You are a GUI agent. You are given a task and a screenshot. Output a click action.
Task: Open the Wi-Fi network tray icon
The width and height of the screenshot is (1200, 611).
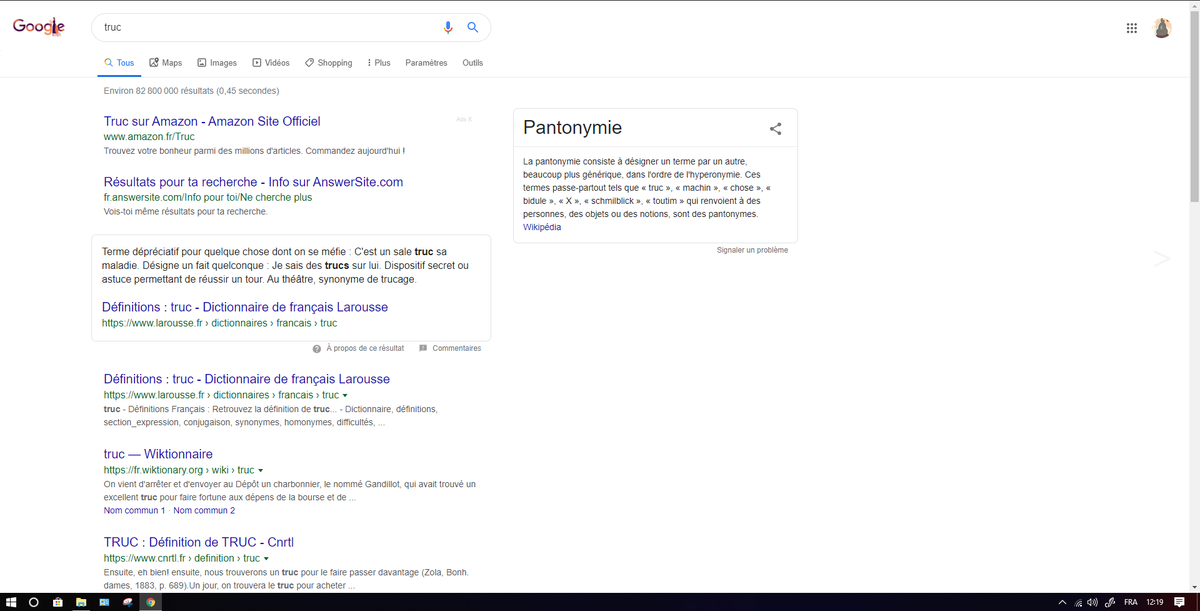pyautogui.click(x=1079, y=602)
